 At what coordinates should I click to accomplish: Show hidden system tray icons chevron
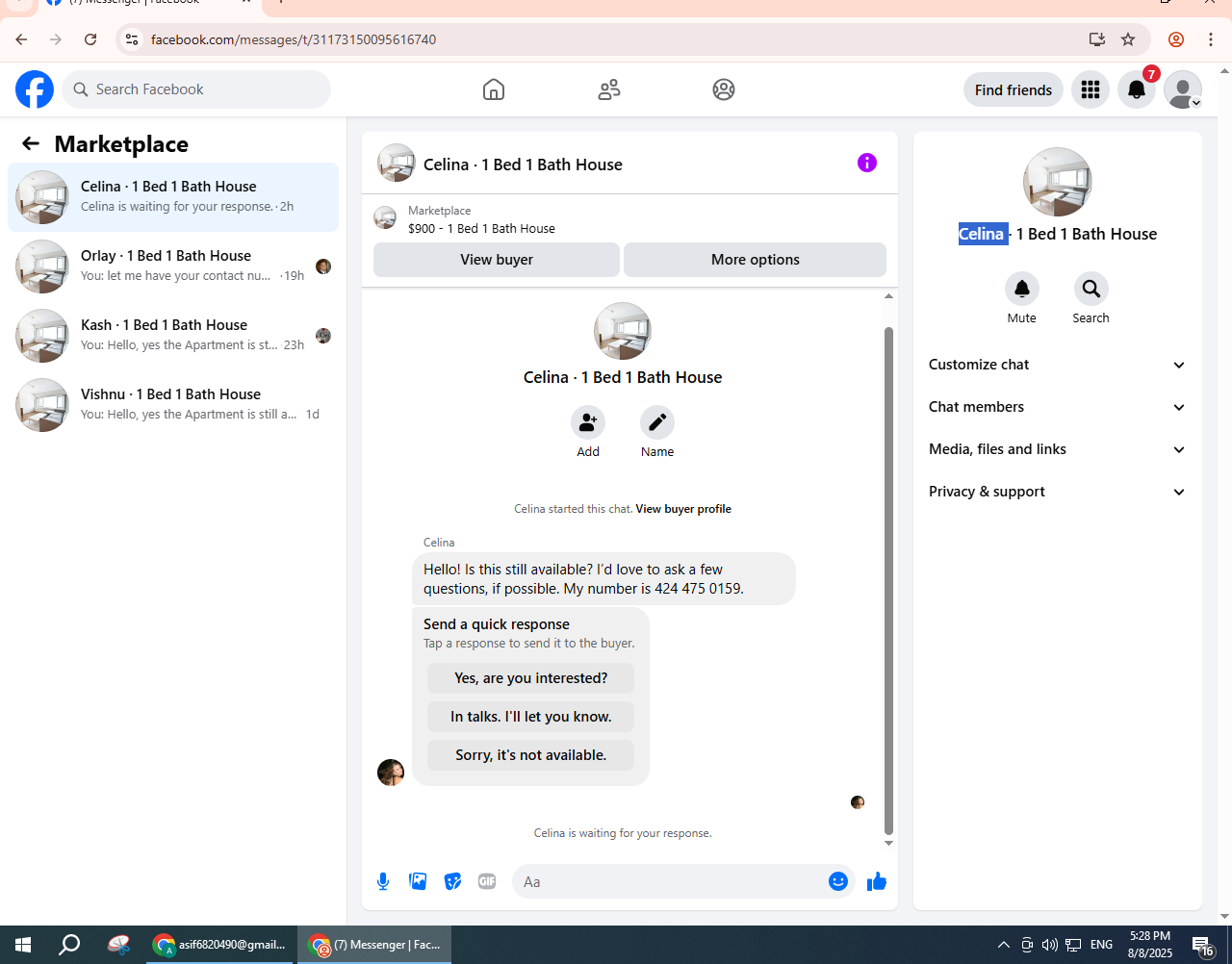pyautogui.click(x=1004, y=945)
